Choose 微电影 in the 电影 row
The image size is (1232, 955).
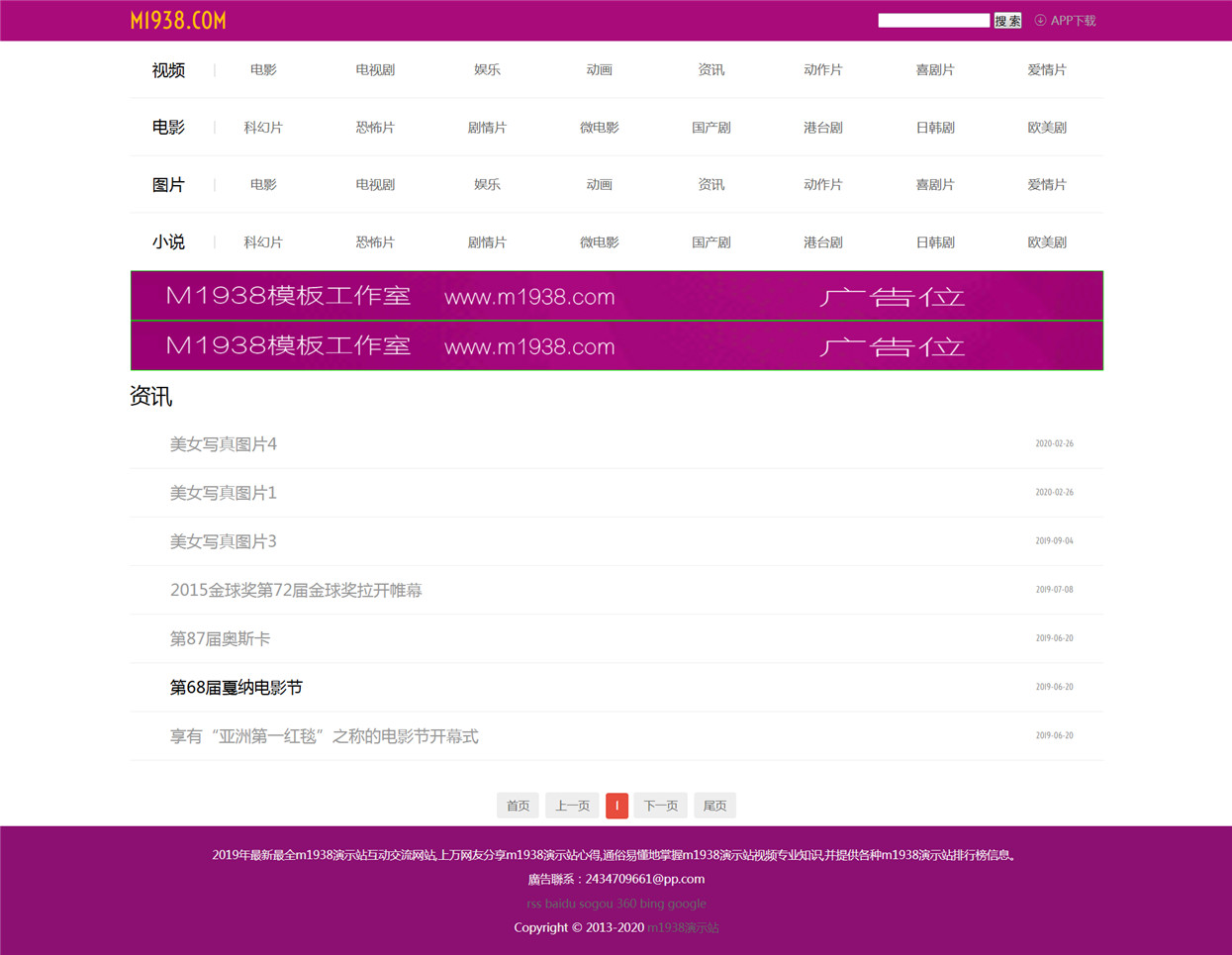pos(599,128)
